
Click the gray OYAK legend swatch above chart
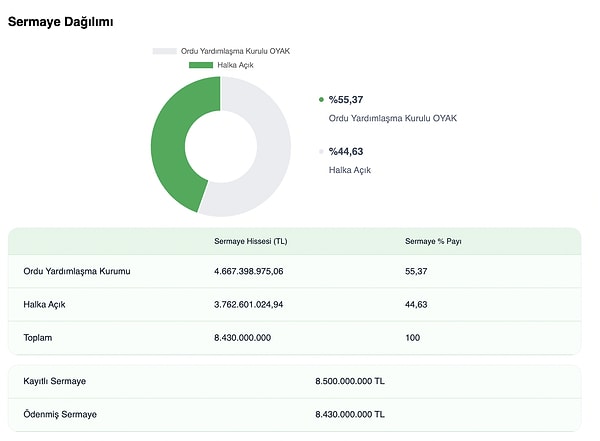point(165,51)
